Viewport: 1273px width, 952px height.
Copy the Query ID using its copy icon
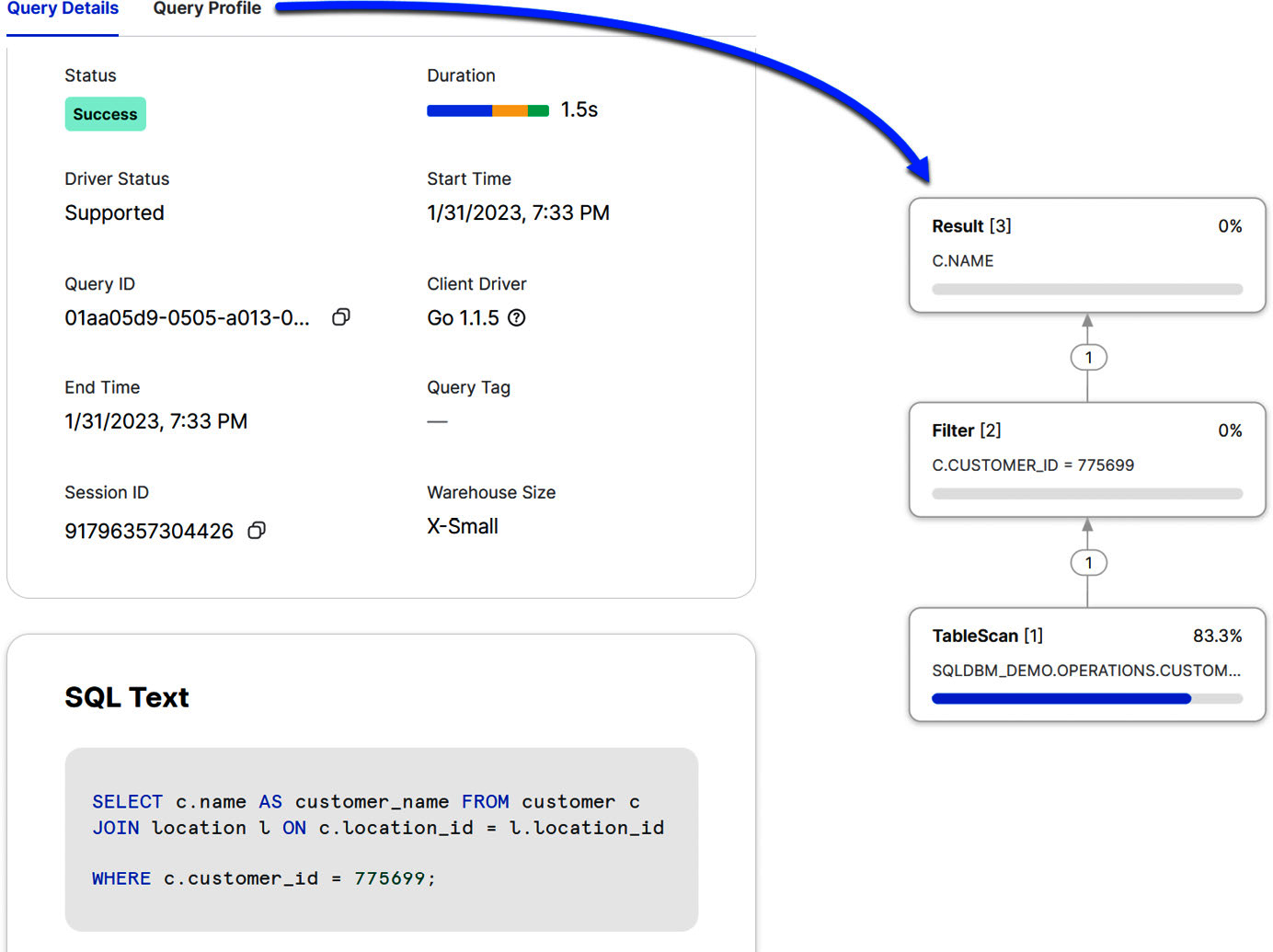(341, 316)
